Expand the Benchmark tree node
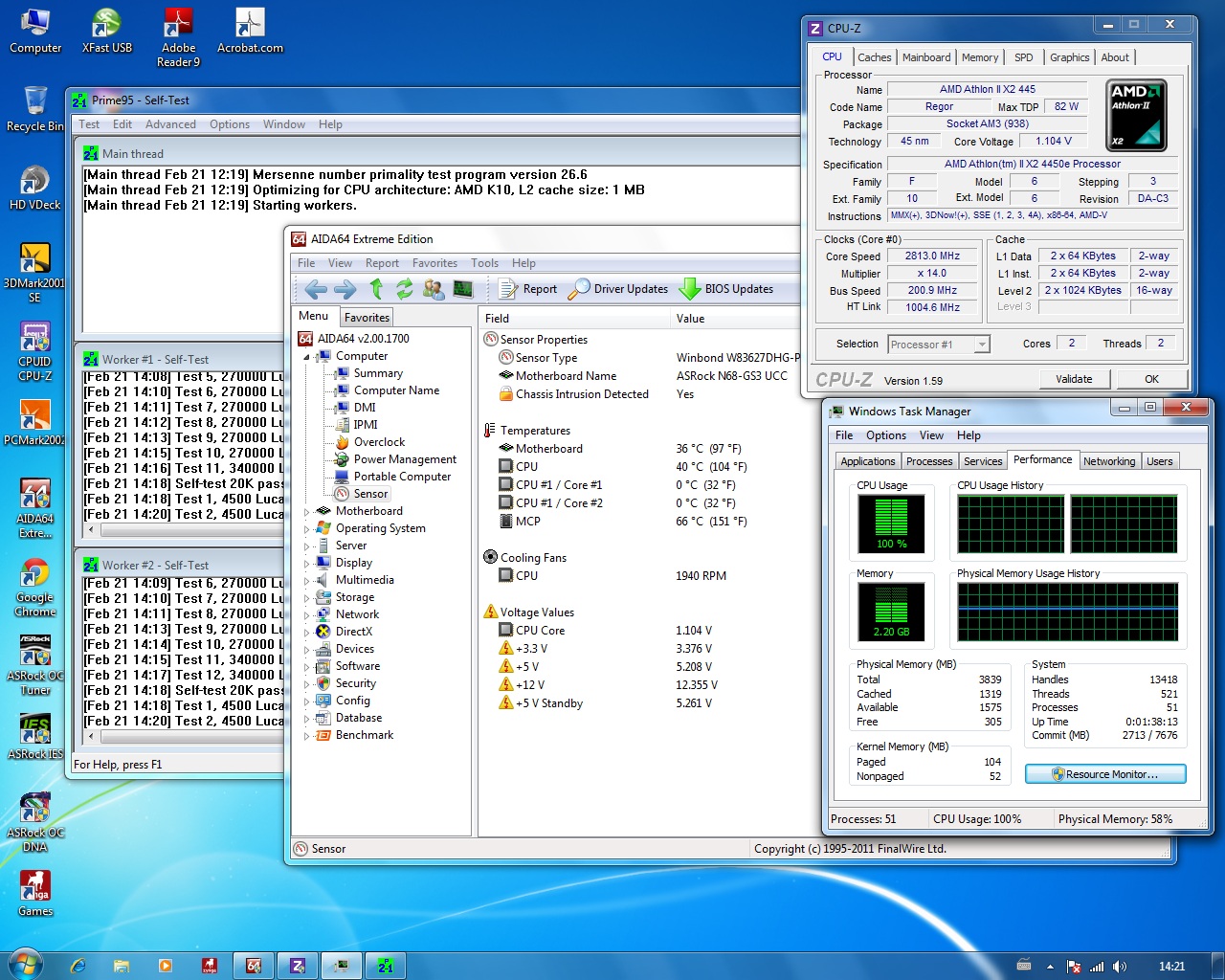 click(x=307, y=735)
